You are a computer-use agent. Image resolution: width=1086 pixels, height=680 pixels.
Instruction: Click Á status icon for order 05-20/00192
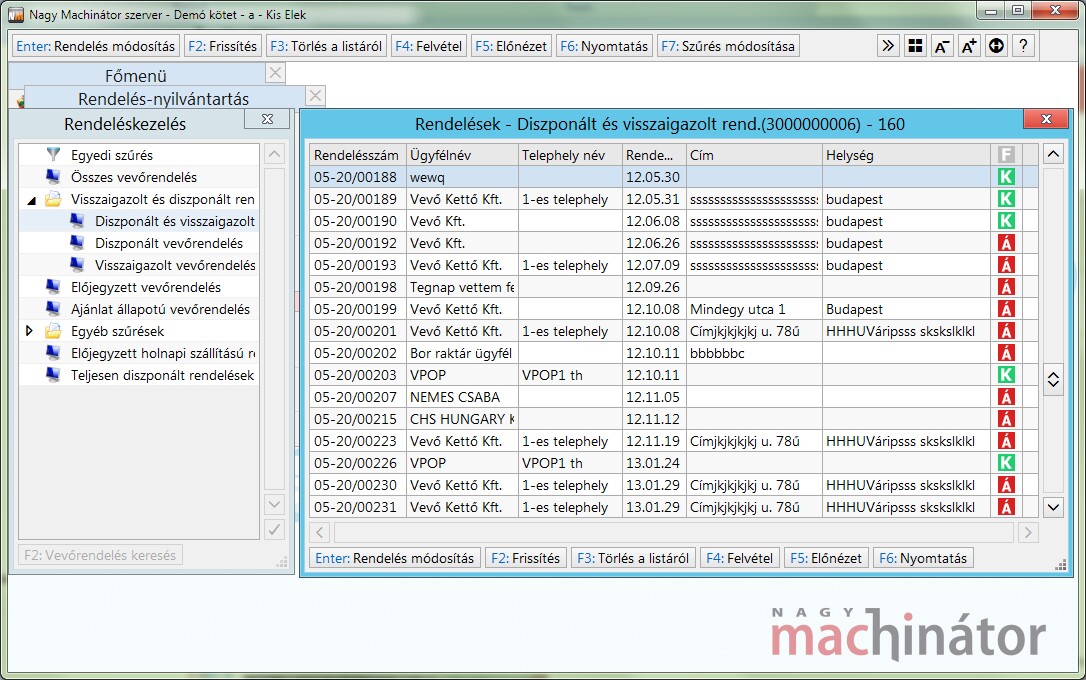[x=1006, y=243]
